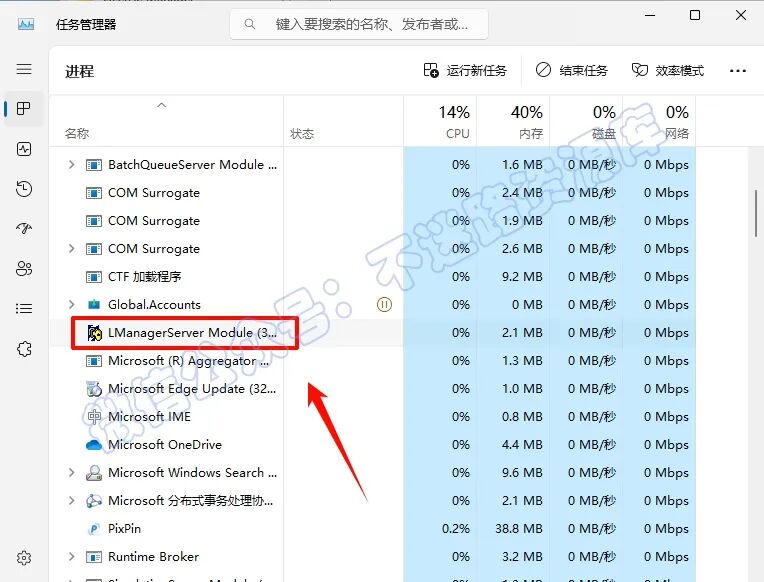The height and width of the screenshot is (582, 764).
Task: Select the LManagerServer Module row
Action: click(372, 333)
